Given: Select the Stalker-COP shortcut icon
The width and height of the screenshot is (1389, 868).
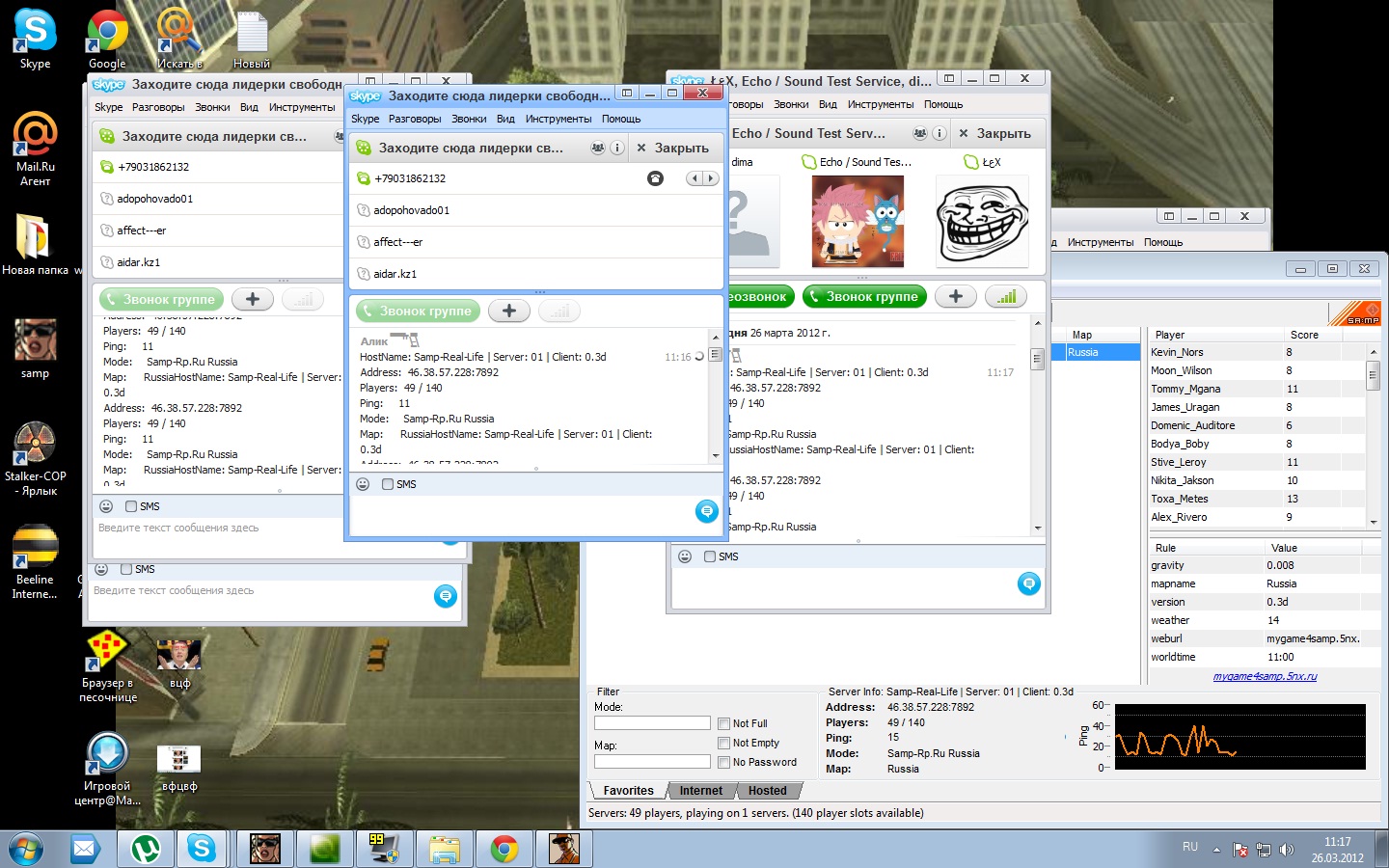Looking at the screenshot, I should pyautogui.click(x=36, y=459).
